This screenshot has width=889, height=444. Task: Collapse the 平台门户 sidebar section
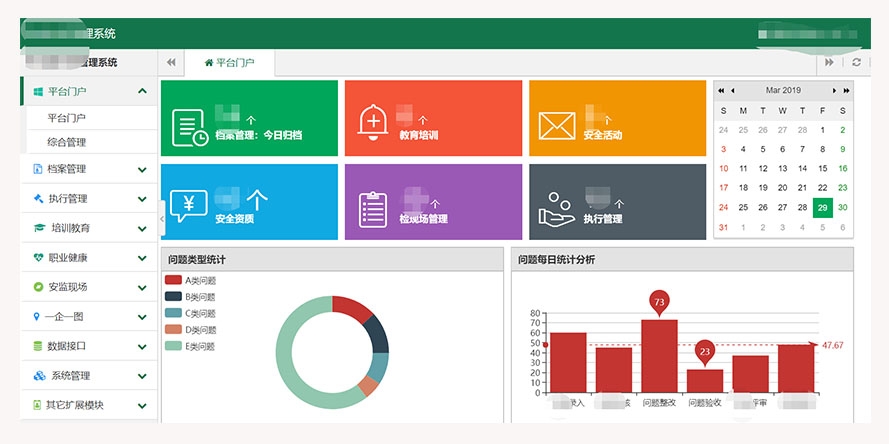[142, 91]
